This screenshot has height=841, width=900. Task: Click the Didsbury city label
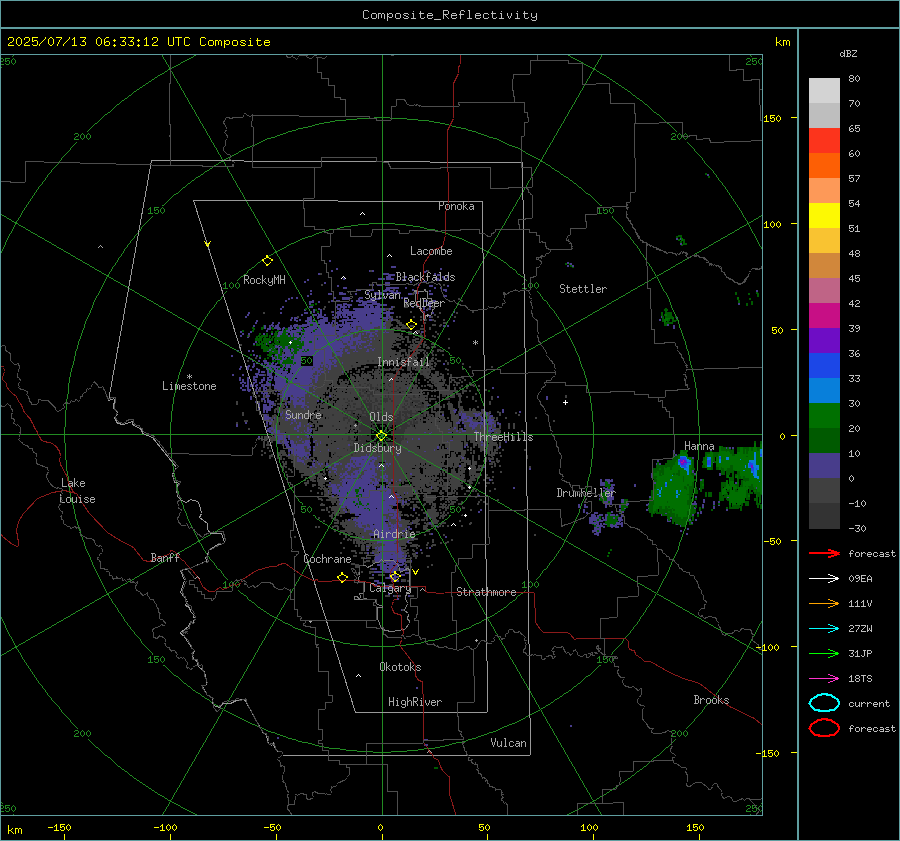pyautogui.click(x=377, y=448)
